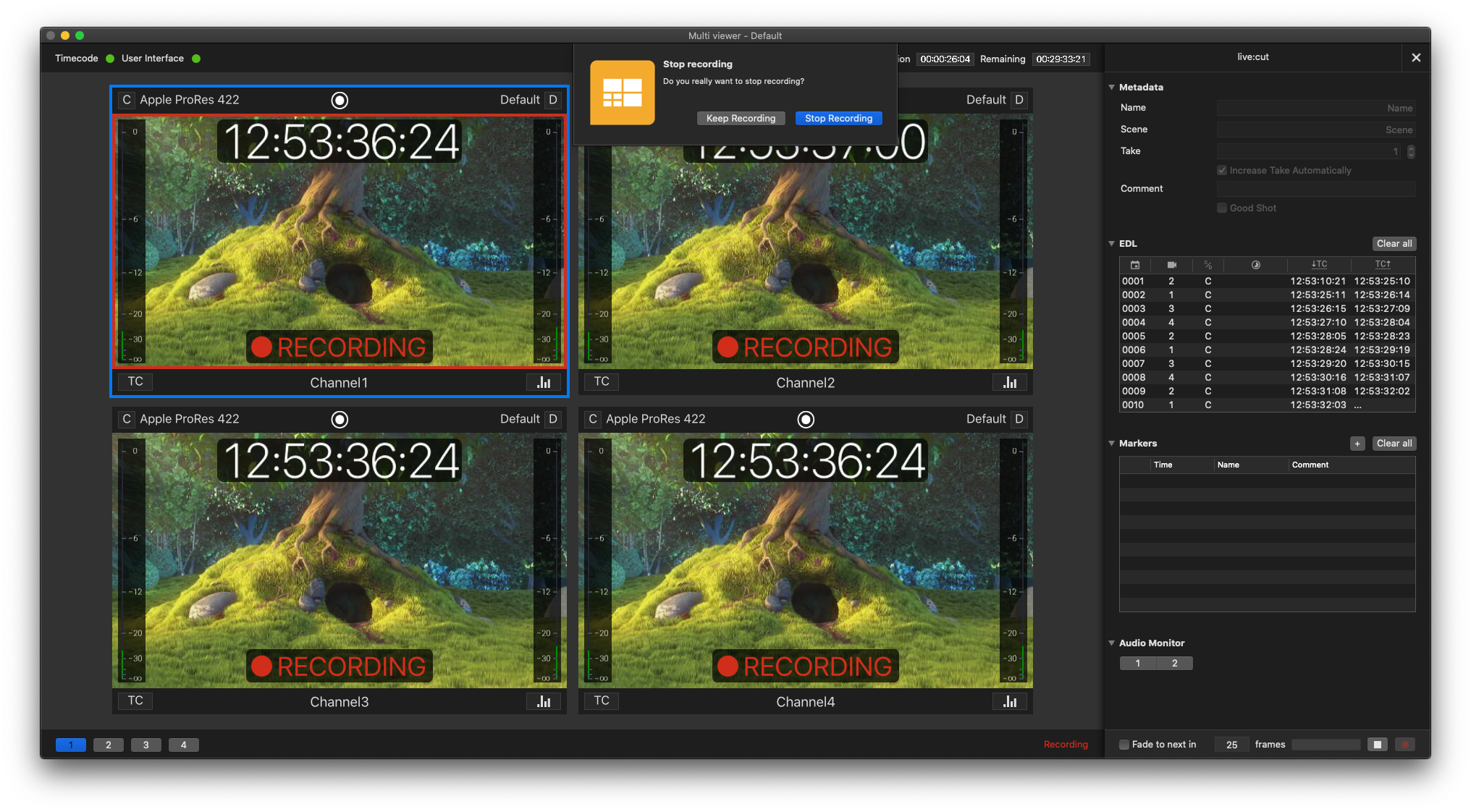Click the D destination button on Channel2
This screenshot has width=1471, height=812.
click(1019, 100)
